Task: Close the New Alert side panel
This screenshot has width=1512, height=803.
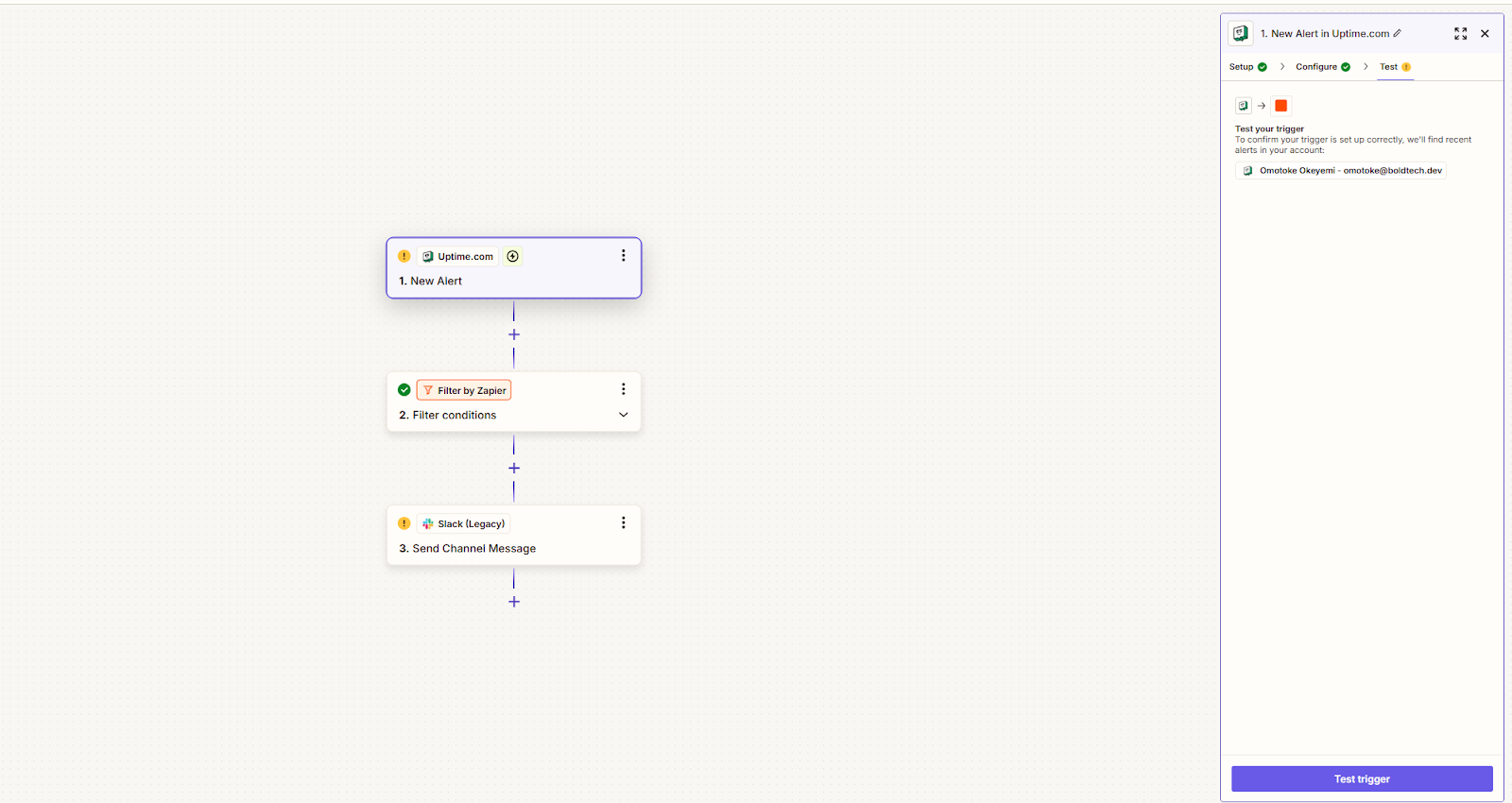Action: 1485,34
